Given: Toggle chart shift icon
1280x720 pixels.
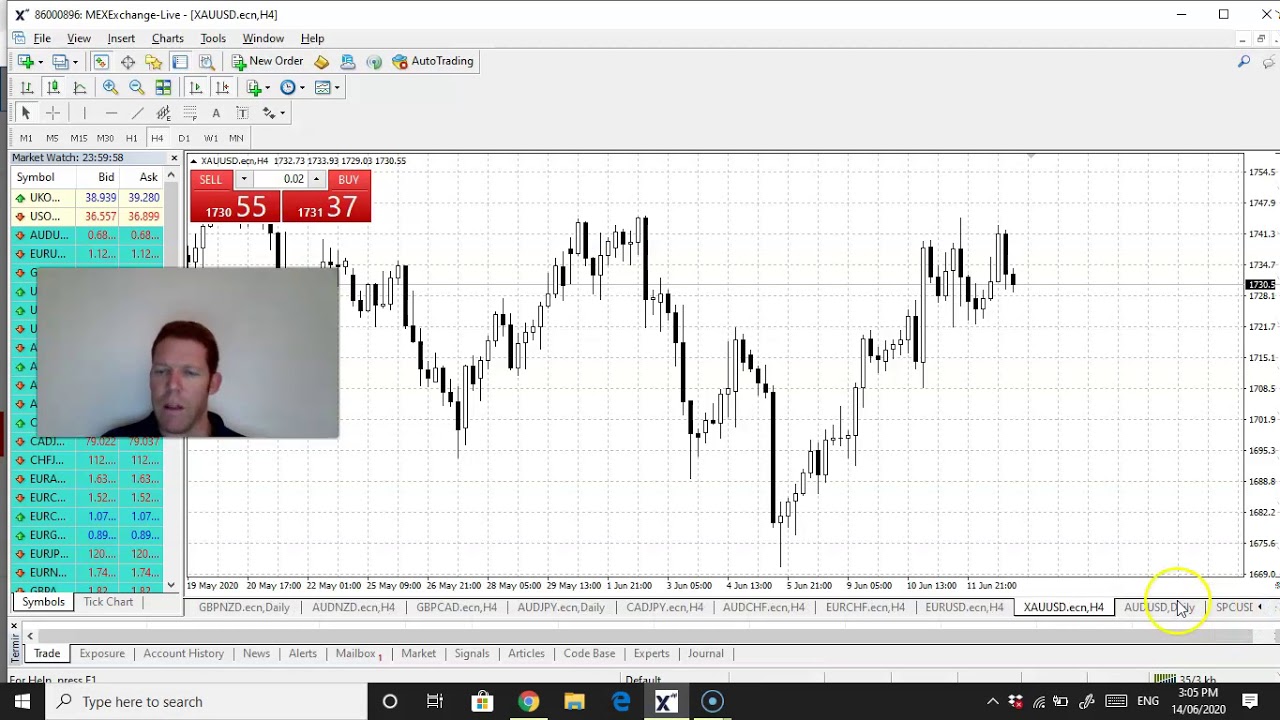Looking at the screenshot, I should tap(222, 87).
